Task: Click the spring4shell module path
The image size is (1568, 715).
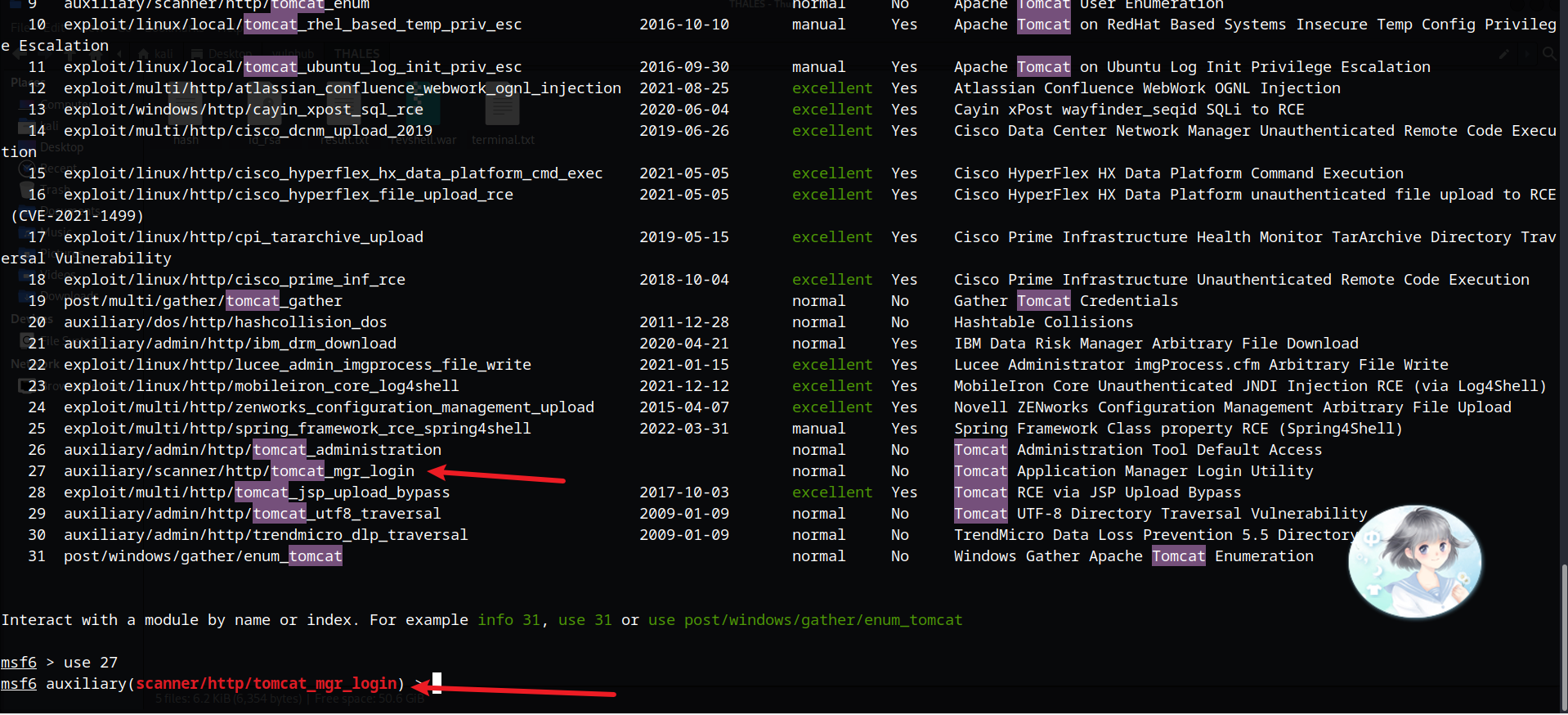Action: pos(297,429)
